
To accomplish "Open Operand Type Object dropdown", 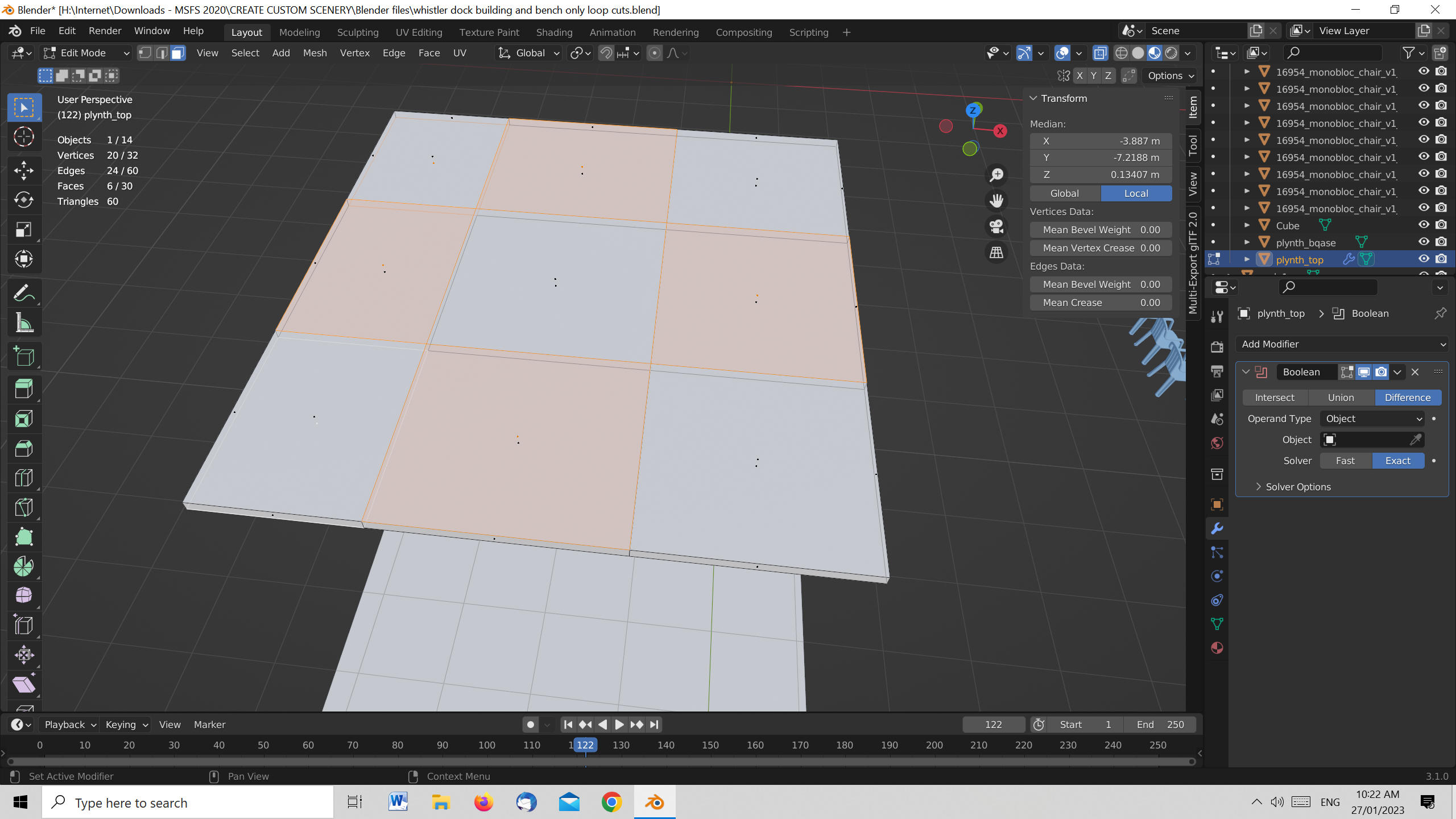I will click(x=1372, y=419).
